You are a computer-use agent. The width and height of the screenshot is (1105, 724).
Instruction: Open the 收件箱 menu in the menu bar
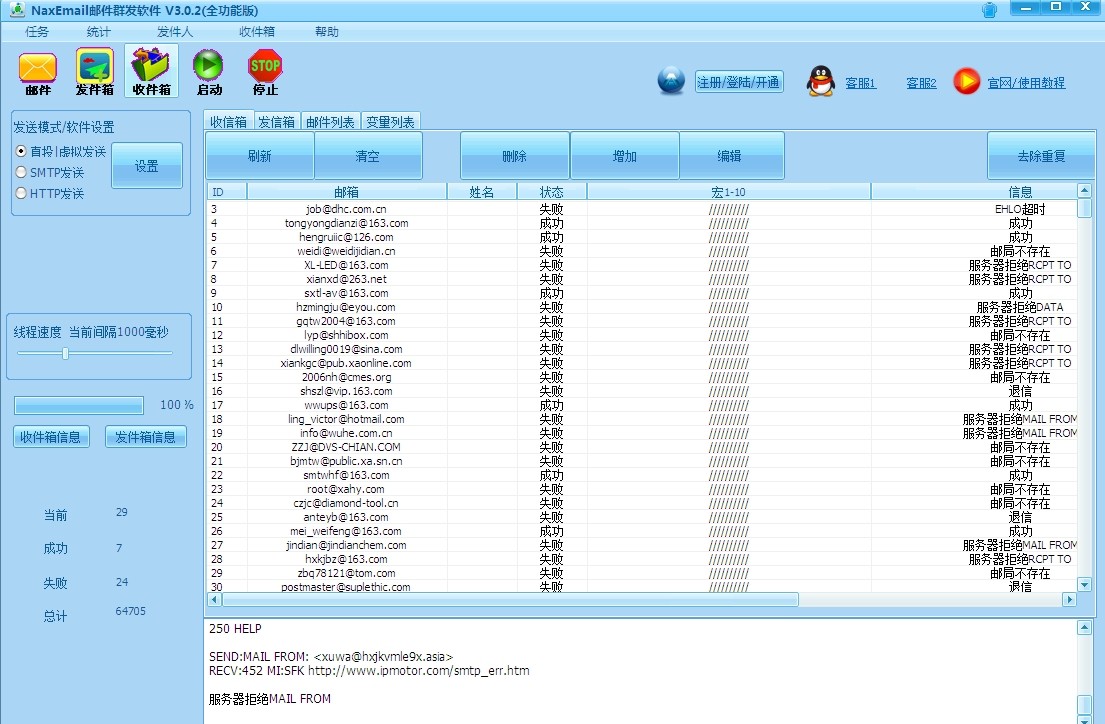257,32
